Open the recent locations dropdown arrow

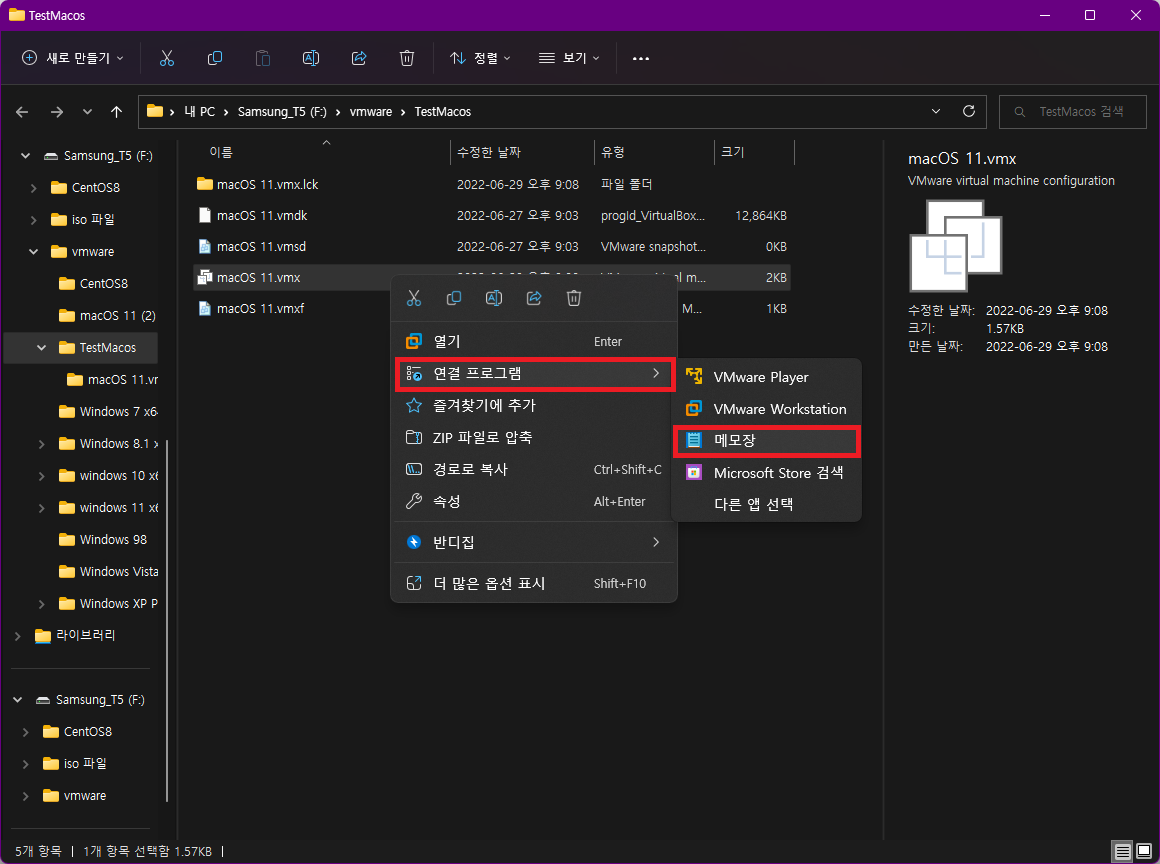click(87, 112)
